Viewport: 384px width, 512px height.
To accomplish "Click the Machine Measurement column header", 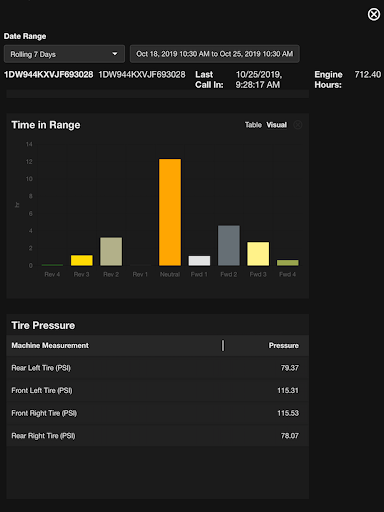I will [50, 346].
